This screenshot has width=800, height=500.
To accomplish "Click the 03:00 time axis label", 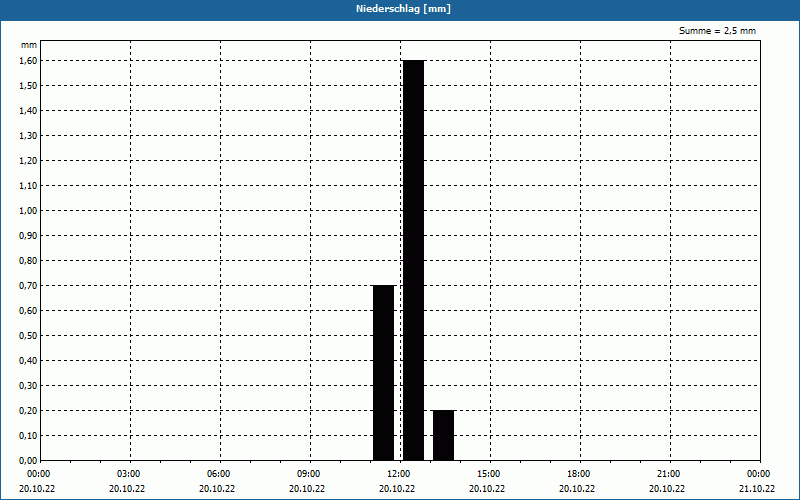I will 129,474.
